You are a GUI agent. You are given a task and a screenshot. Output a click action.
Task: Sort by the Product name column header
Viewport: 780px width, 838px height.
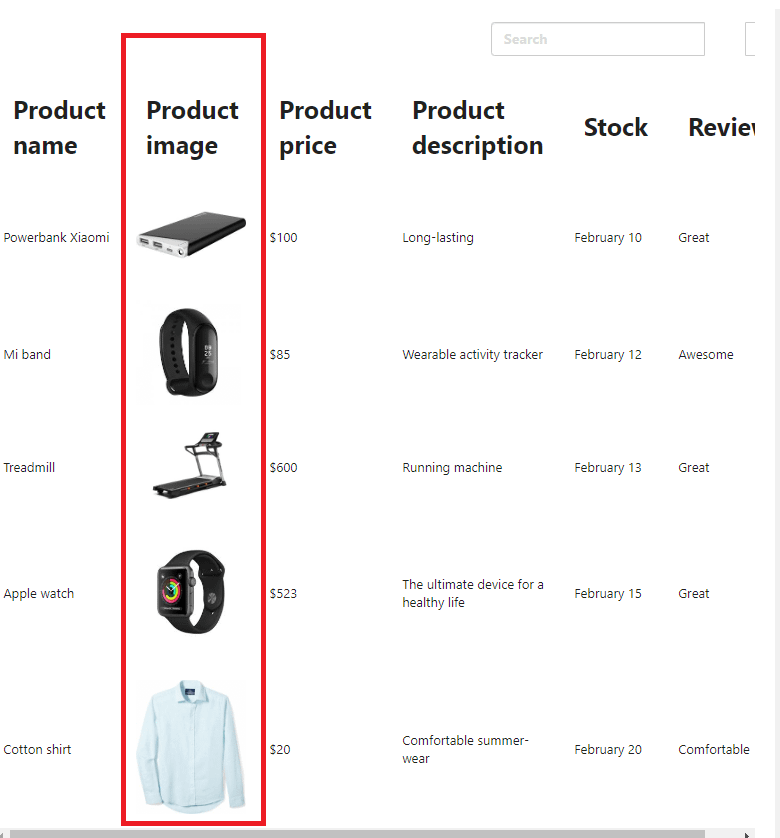pos(59,128)
